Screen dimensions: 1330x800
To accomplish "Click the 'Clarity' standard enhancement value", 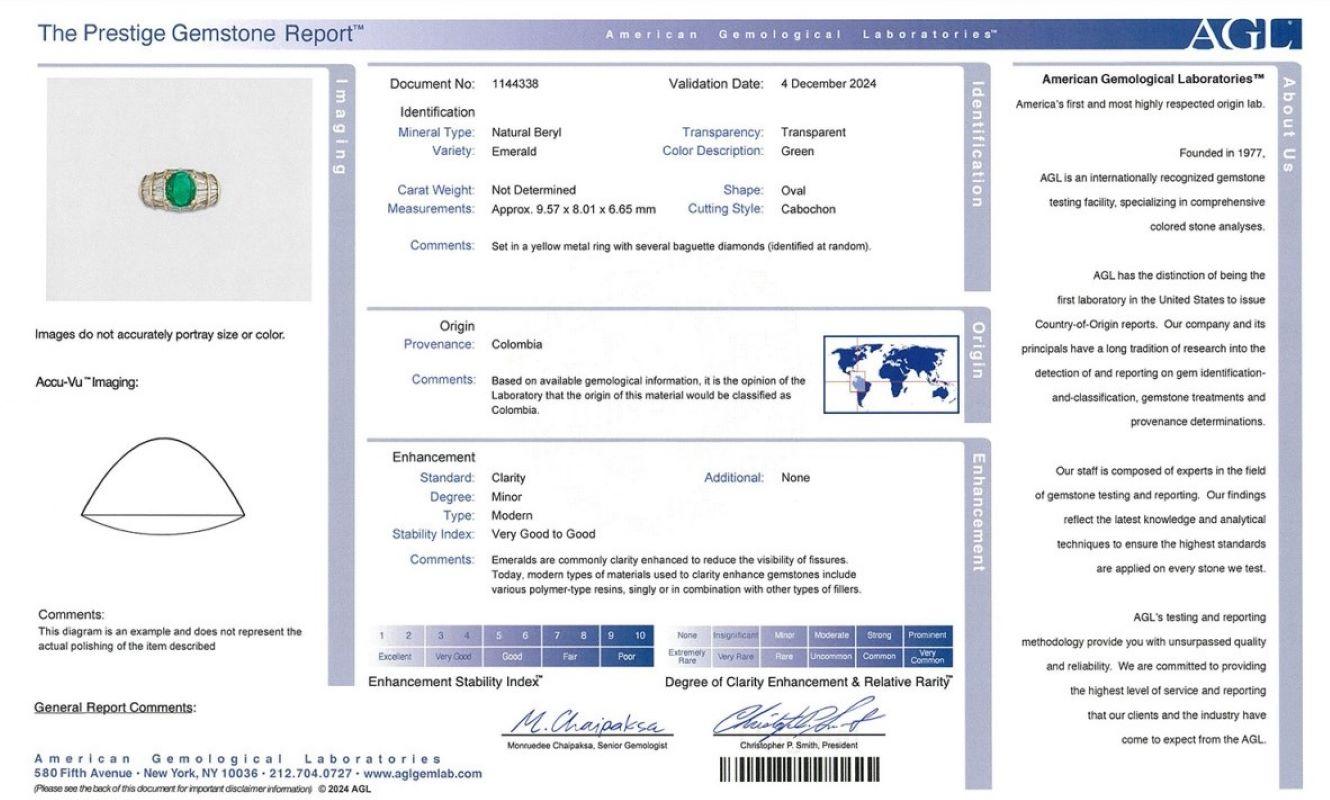I will (x=508, y=478).
